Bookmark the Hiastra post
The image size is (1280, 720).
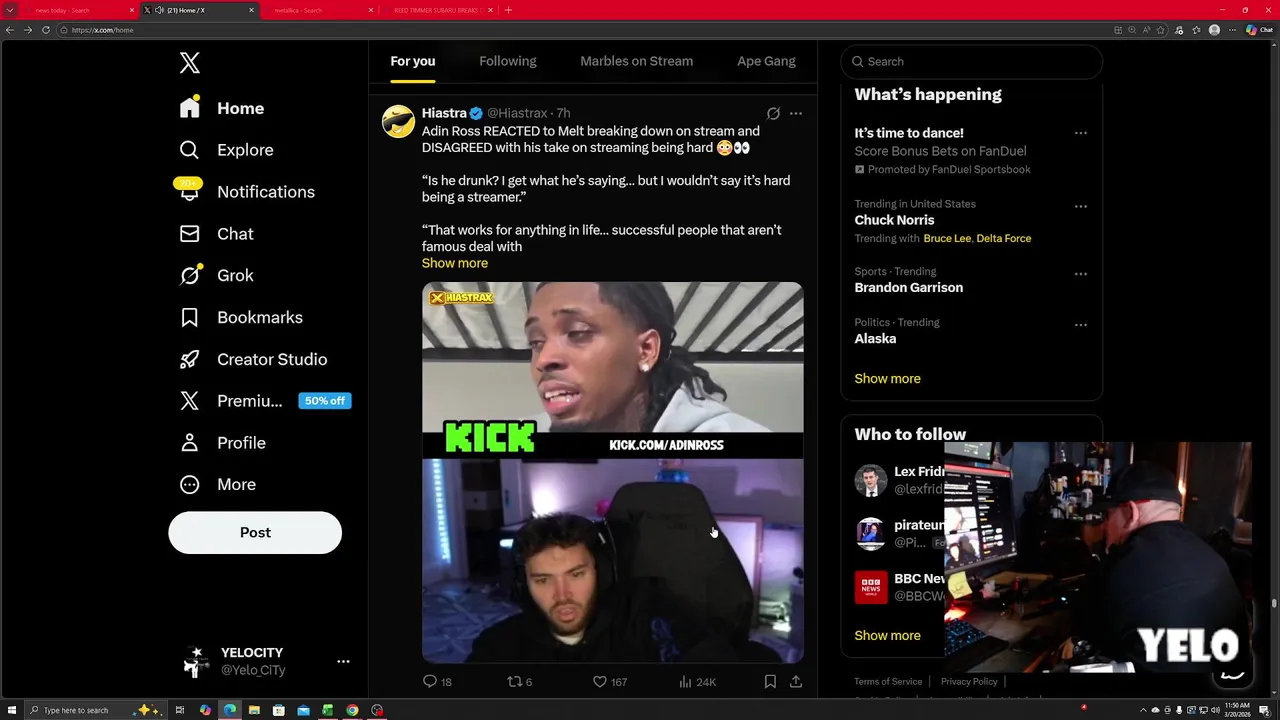[x=770, y=682]
